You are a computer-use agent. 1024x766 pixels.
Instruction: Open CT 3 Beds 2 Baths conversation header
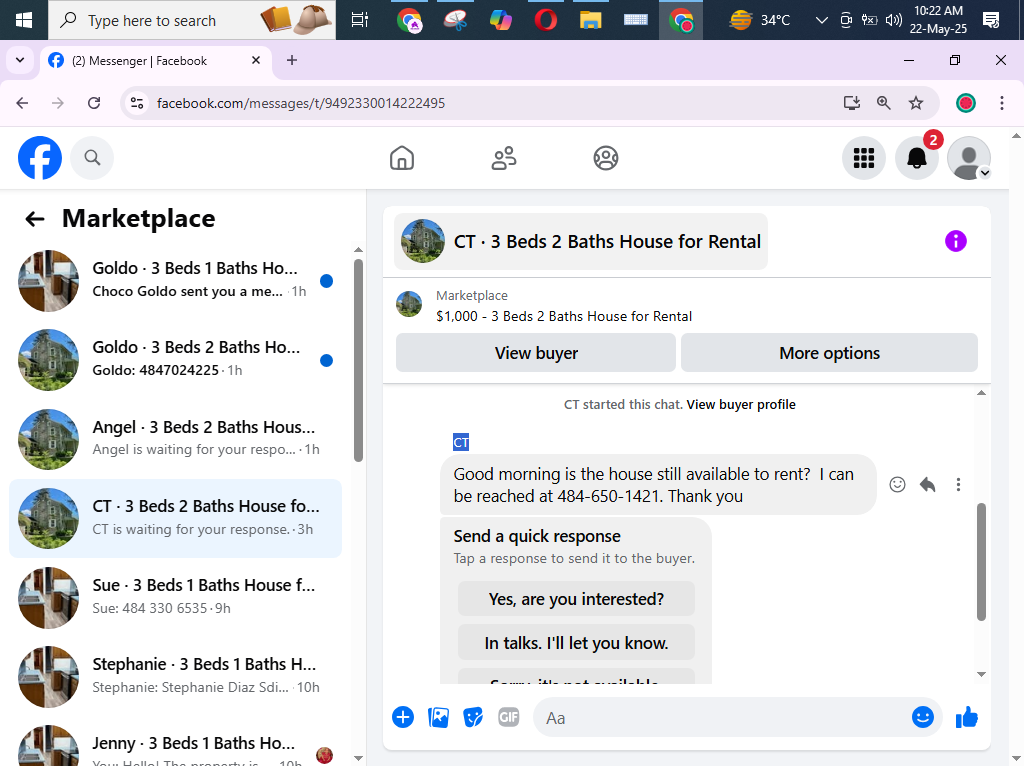tap(581, 241)
